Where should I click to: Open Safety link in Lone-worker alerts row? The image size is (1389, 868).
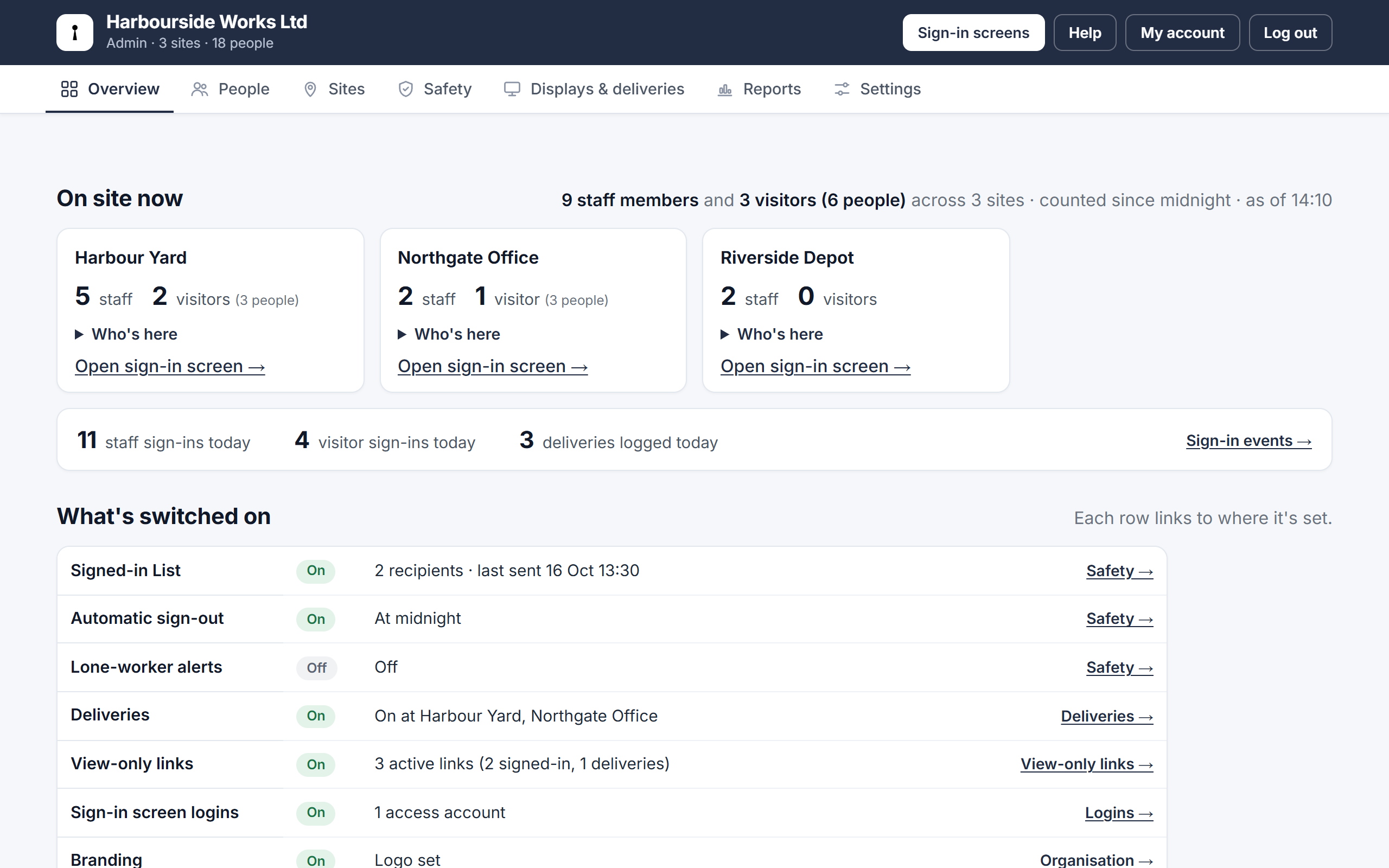click(1120, 668)
